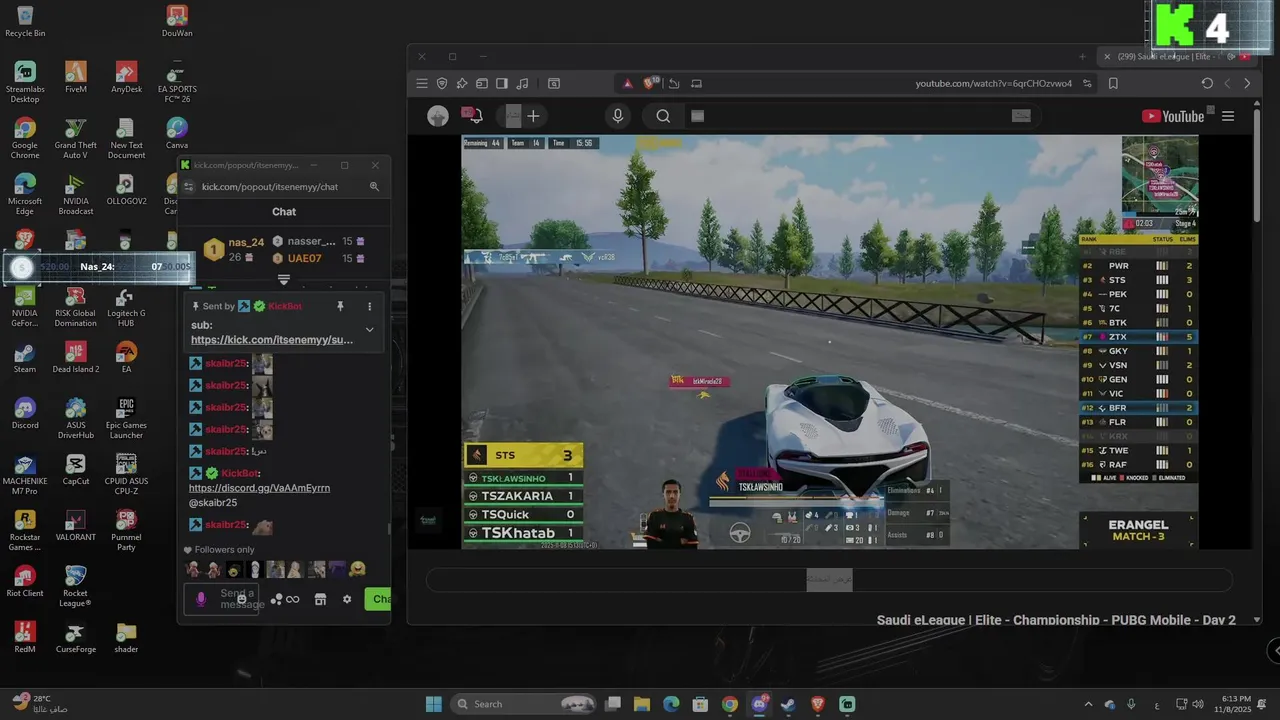Open the Canva desktop shortcut
This screenshot has height=720, width=1280.
click(177, 134)
